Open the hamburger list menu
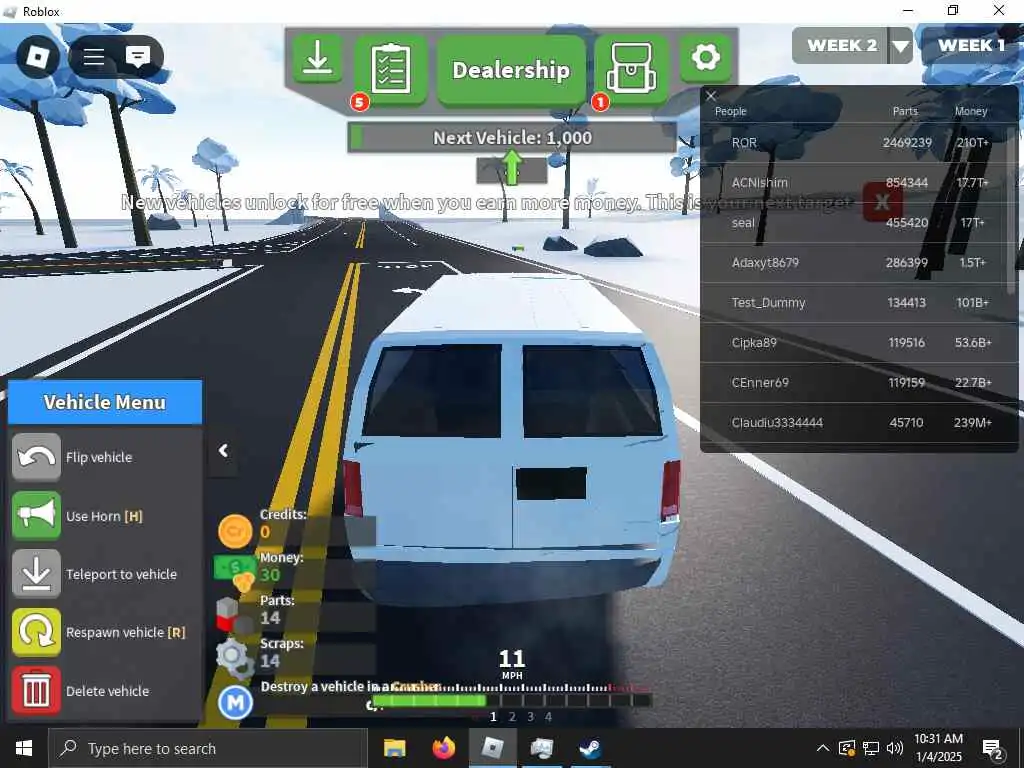The image size is (1024, 768). click(94, 57)
